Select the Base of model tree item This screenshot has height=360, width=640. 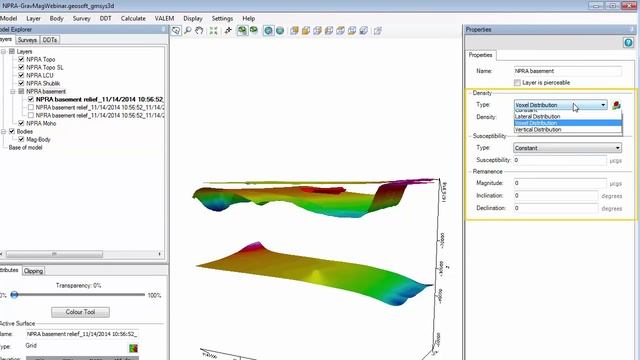[25, 147]
